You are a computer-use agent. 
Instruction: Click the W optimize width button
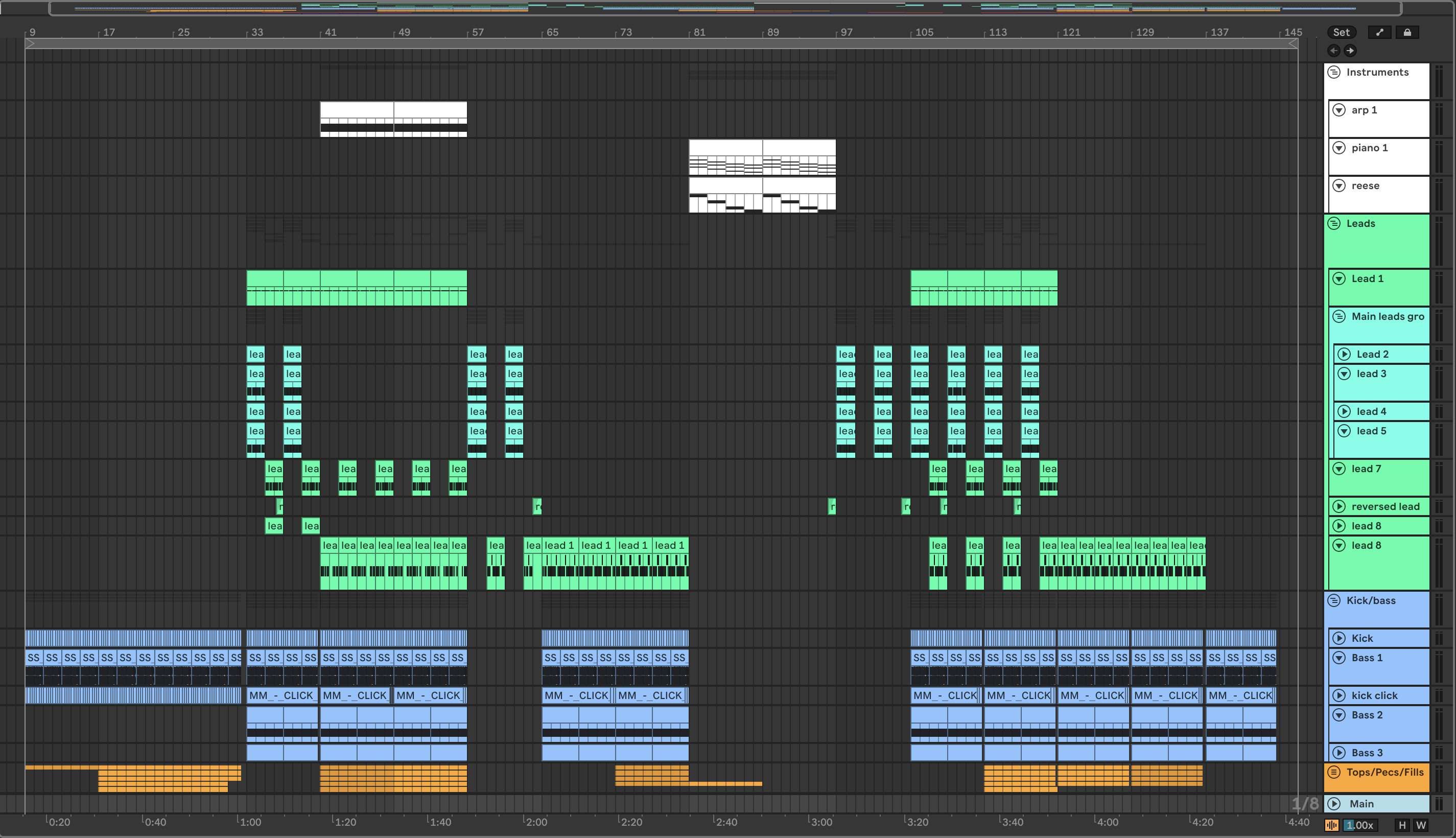(1421, 825)
